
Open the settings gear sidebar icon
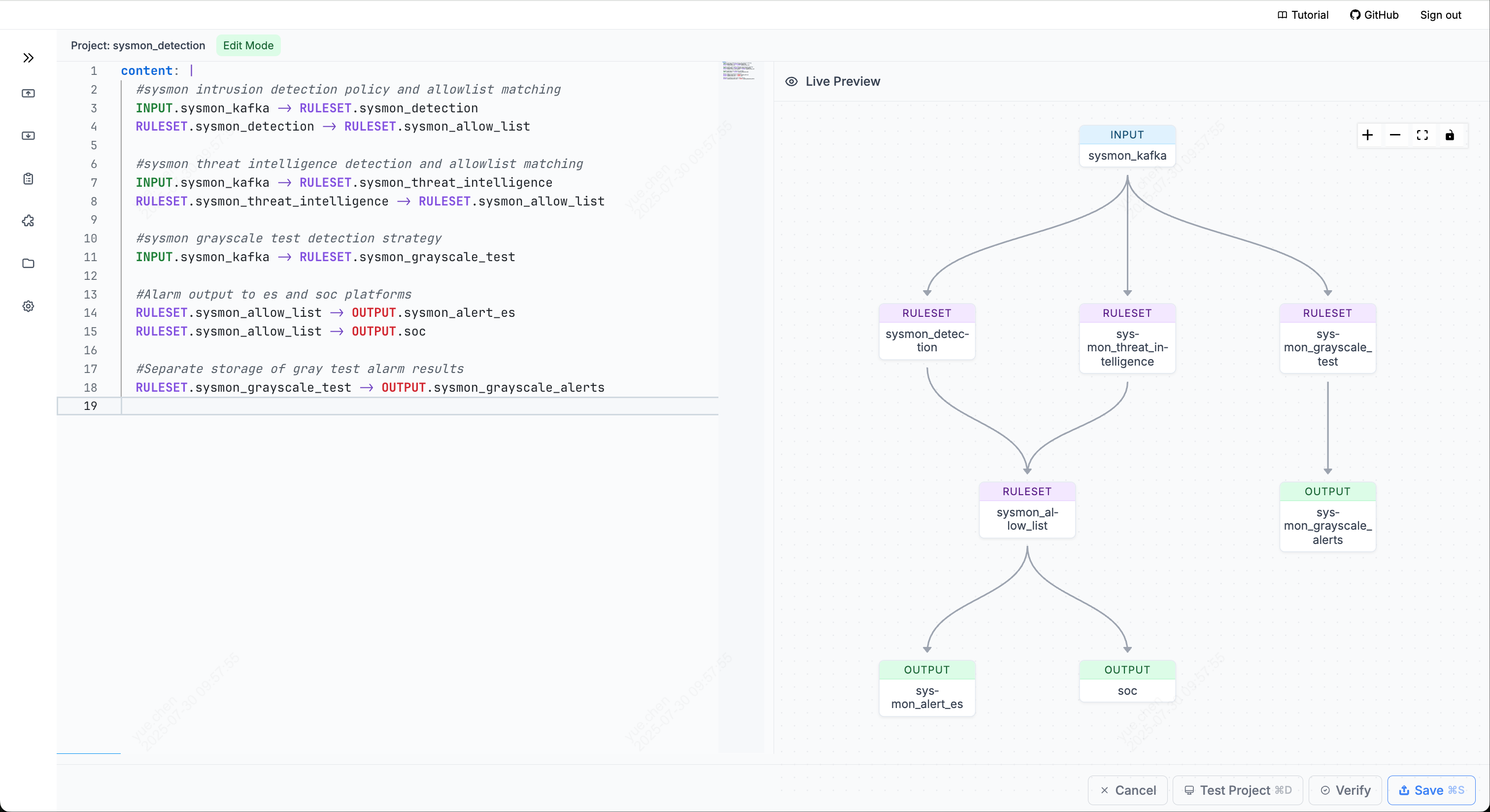(x=29, y=306)
